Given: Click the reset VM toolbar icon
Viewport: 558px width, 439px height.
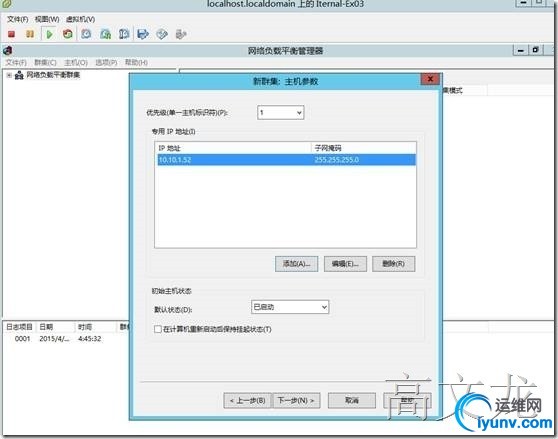Looking at the screenshot, I should [x=68, y=34].
